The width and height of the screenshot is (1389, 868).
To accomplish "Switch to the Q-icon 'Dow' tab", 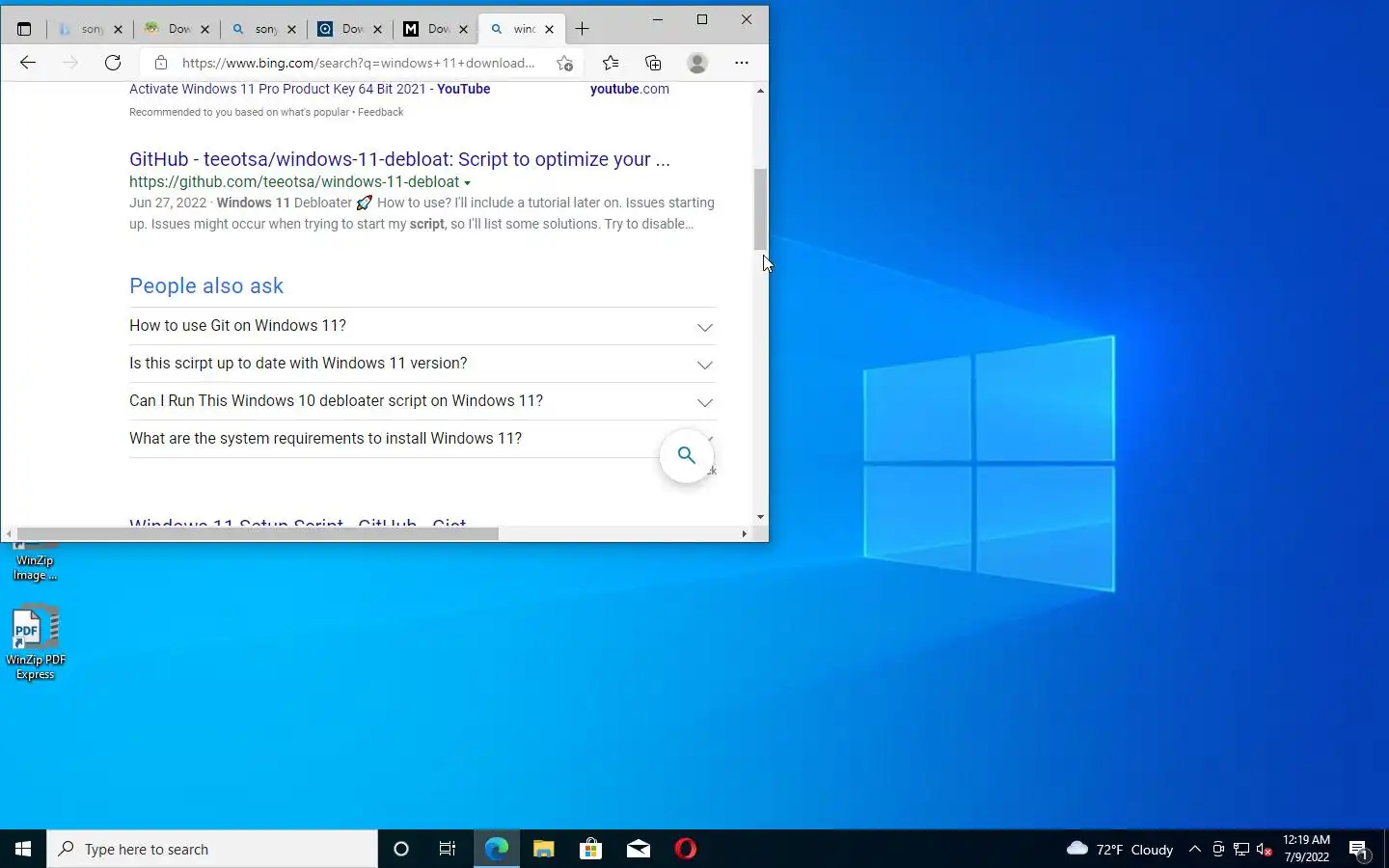I will tap(342, 29).
